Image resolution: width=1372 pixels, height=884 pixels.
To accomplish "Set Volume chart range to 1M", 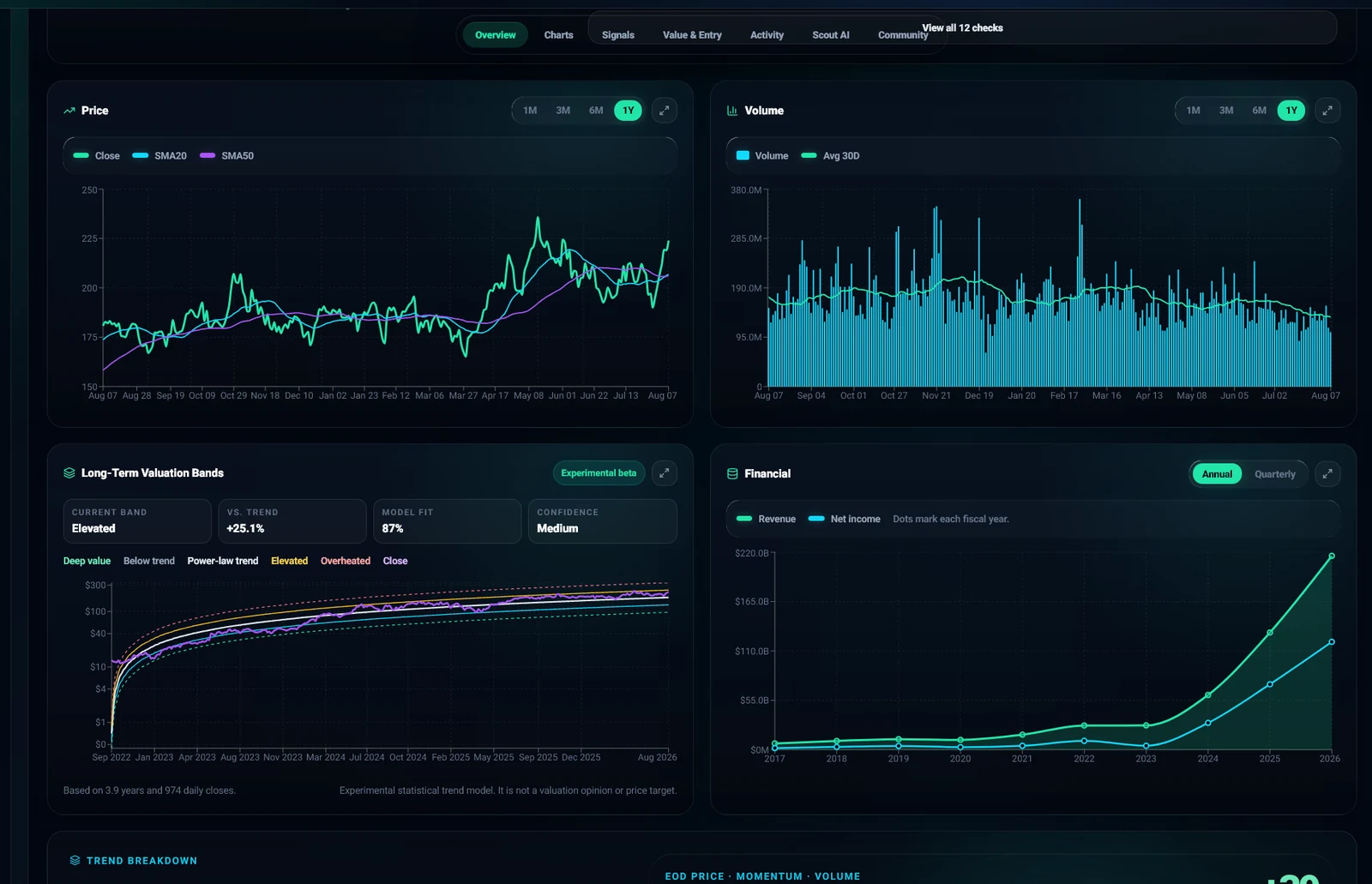I will [1193, 111].
